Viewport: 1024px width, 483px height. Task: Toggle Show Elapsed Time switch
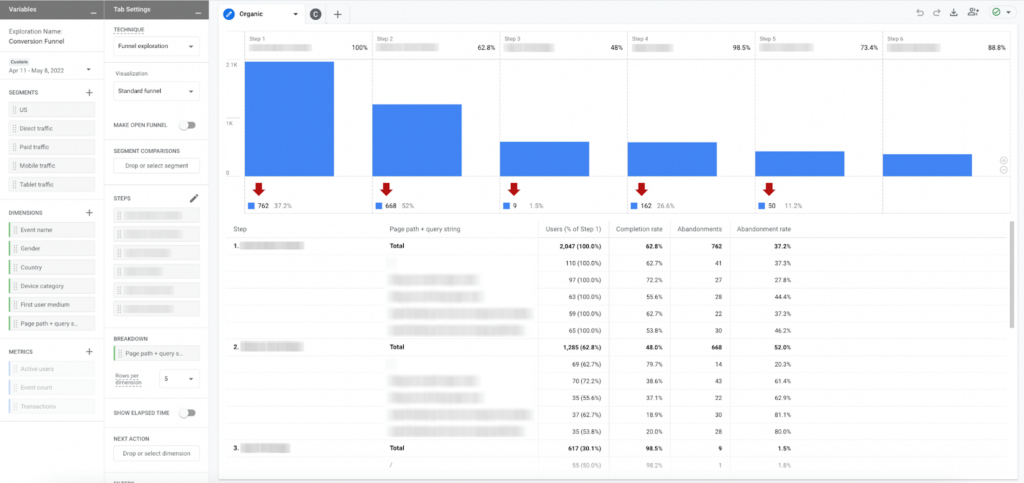[x=187, y=413]
